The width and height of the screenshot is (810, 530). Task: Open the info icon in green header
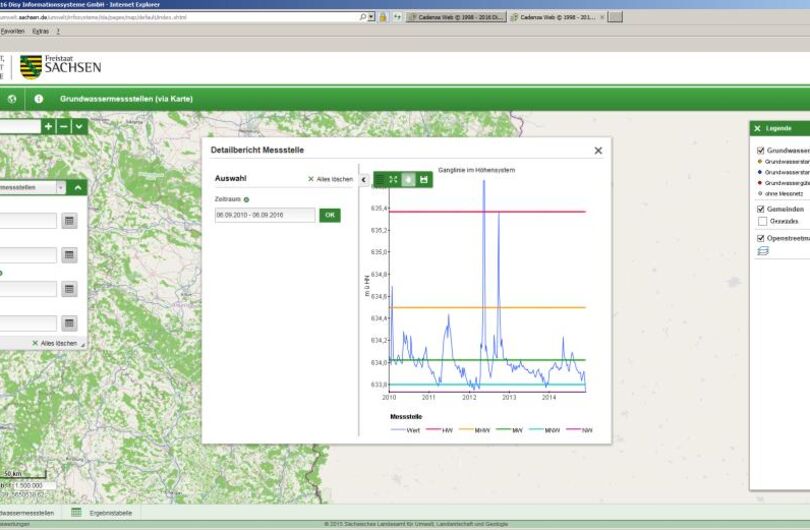39,99
